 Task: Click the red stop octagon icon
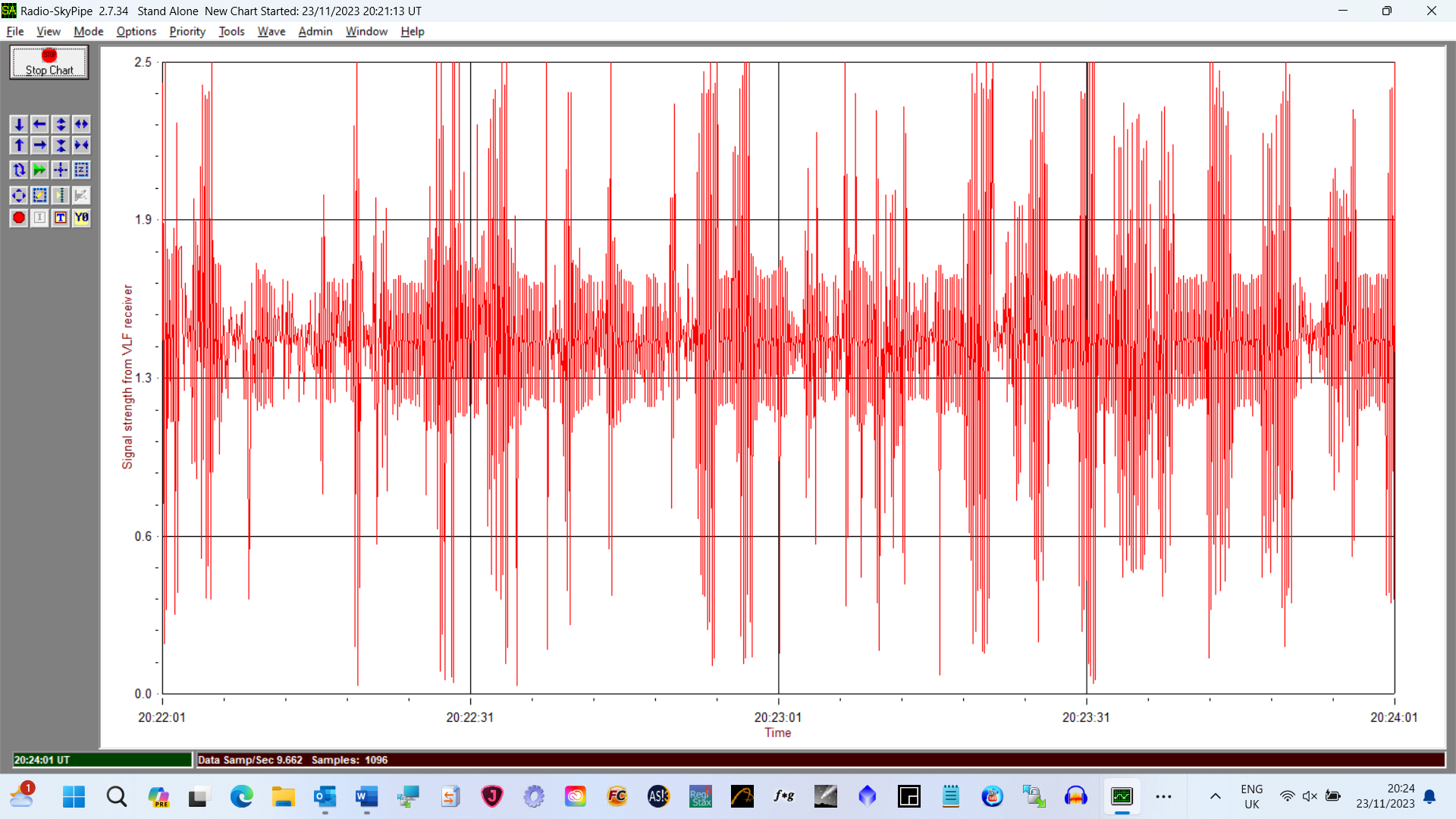(19, 218)
